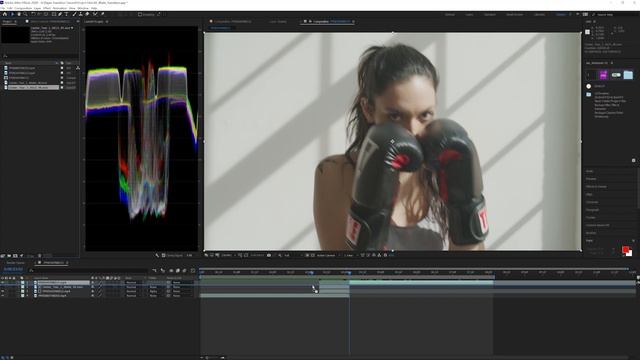The height and width of the screenshot is (360, 640).
Task: Select the Roto Brush tool
Action: pos(95,14)
